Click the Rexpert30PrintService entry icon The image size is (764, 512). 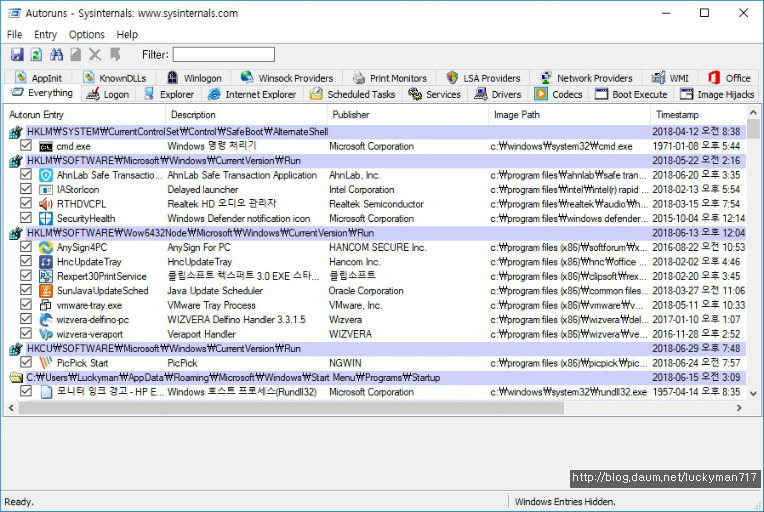(46, 276)
